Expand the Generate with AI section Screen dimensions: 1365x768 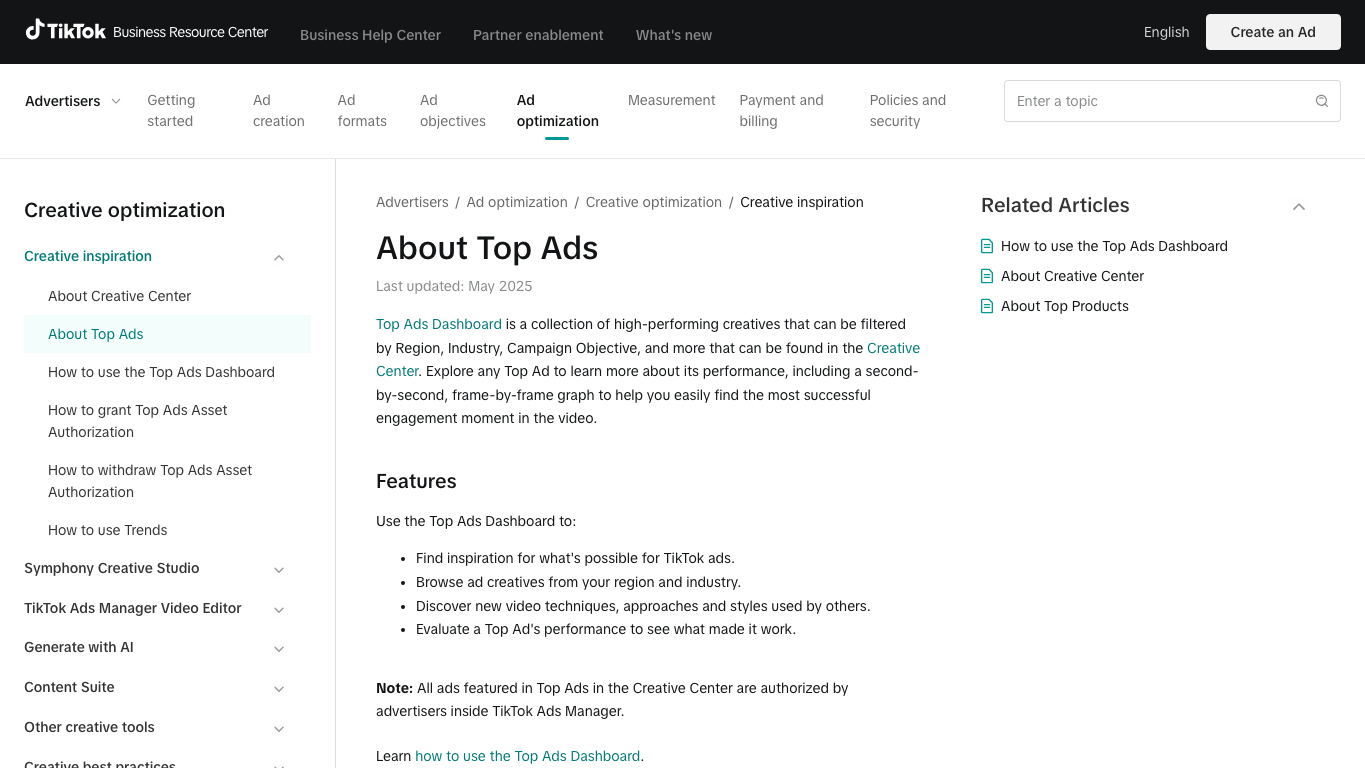279,648
